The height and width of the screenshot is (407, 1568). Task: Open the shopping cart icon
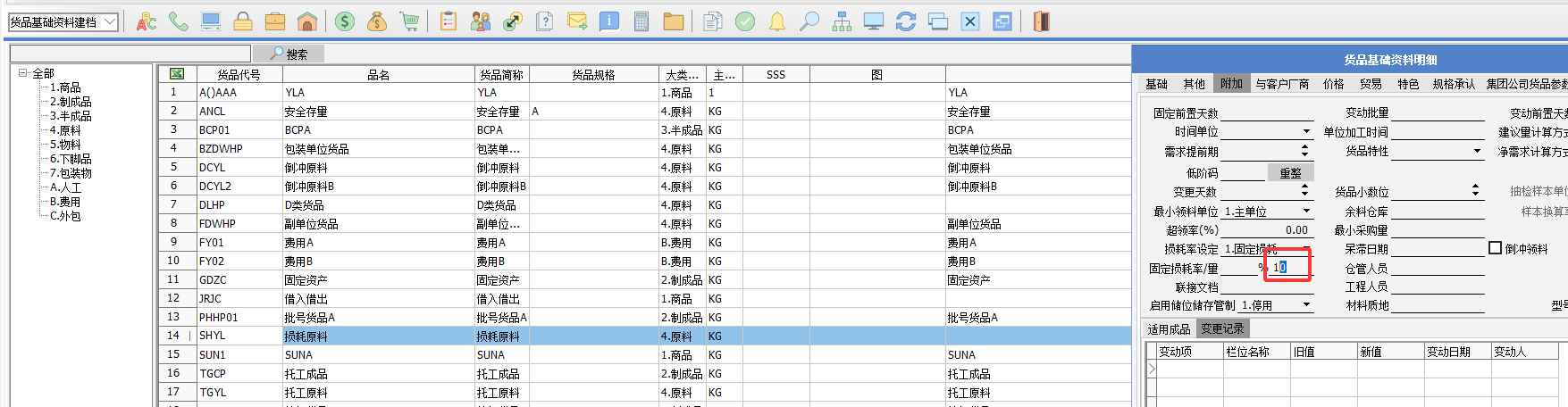click(x=409, y=21)
